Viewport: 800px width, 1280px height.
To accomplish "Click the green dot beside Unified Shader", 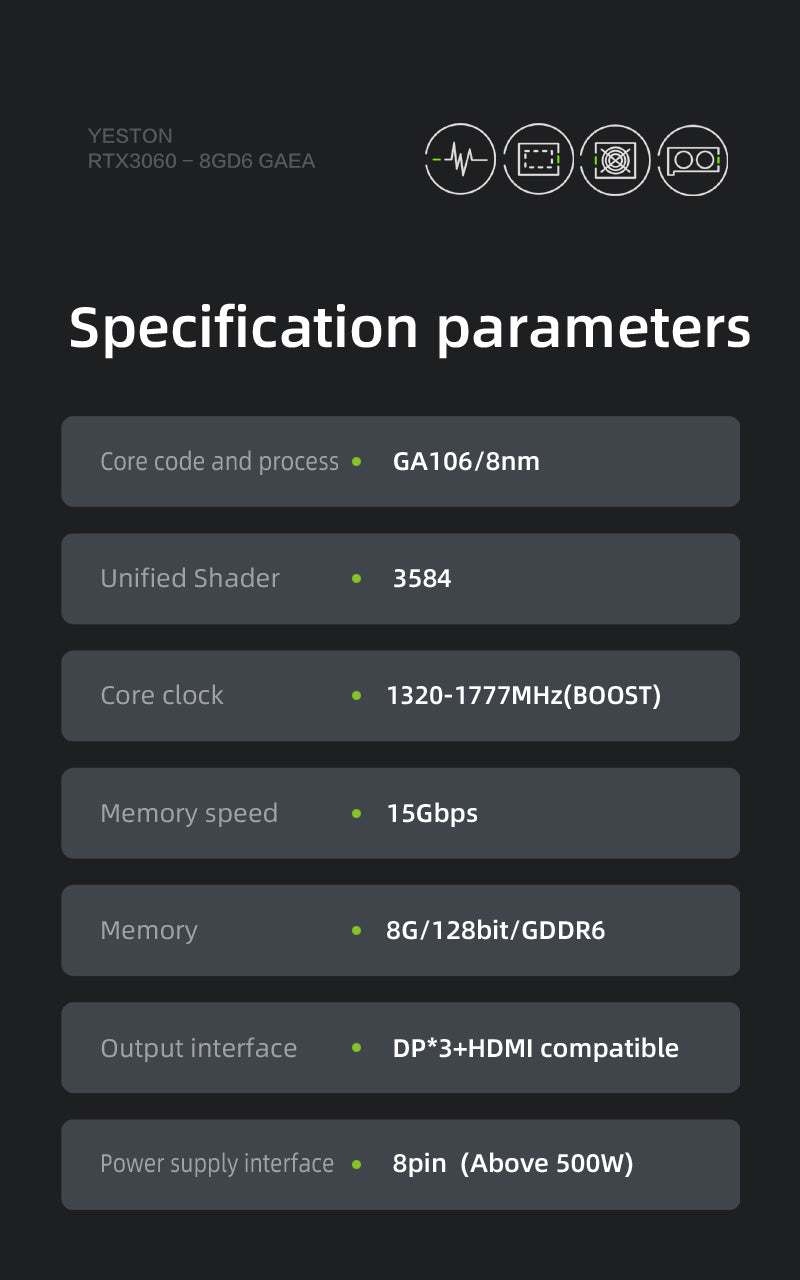I will (357, 578).
